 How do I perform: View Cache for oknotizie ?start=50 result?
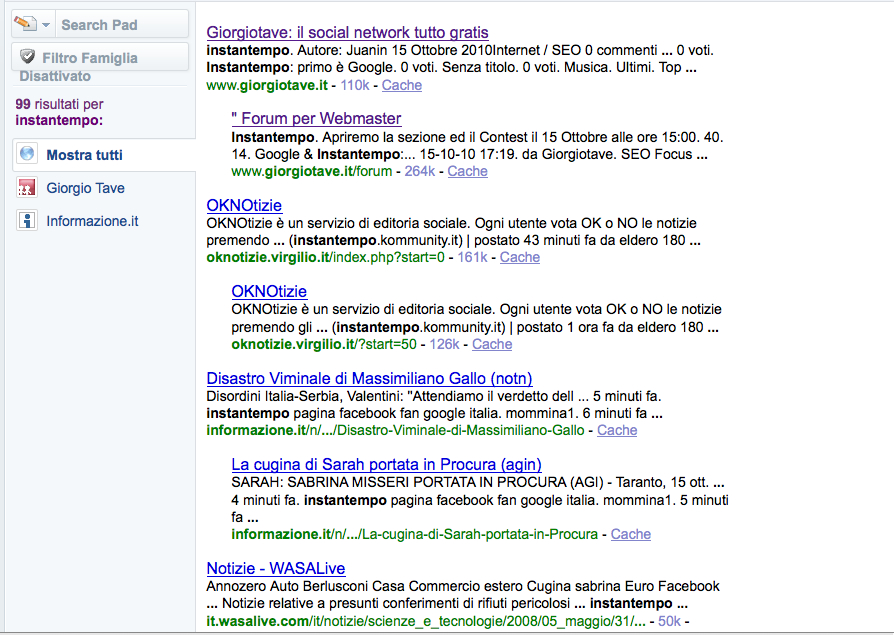pos(491,344)
